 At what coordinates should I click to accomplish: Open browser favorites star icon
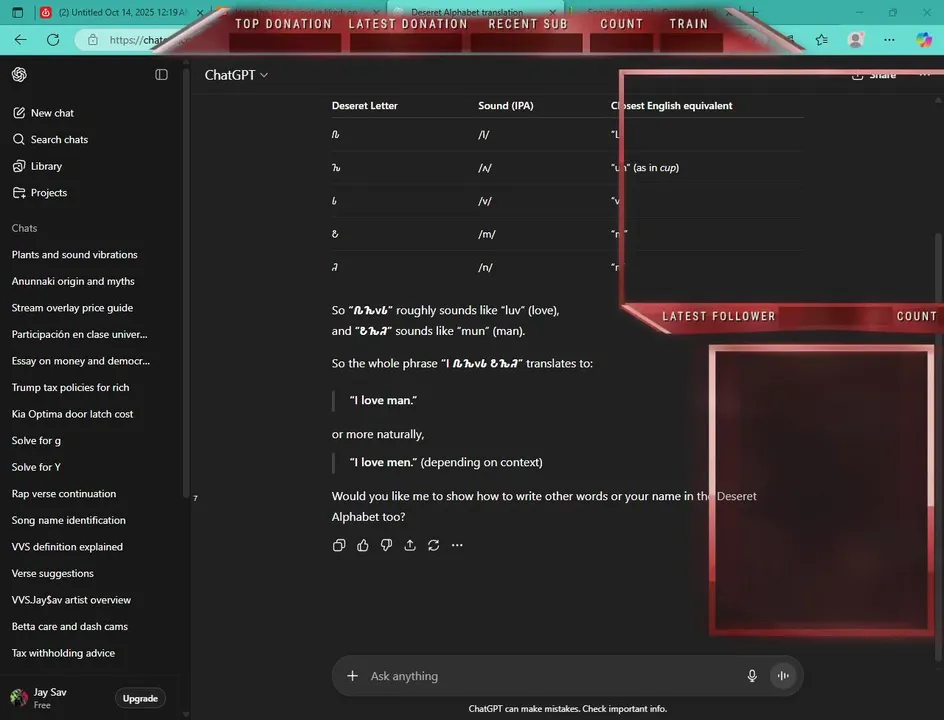click(x=822, y=40)
